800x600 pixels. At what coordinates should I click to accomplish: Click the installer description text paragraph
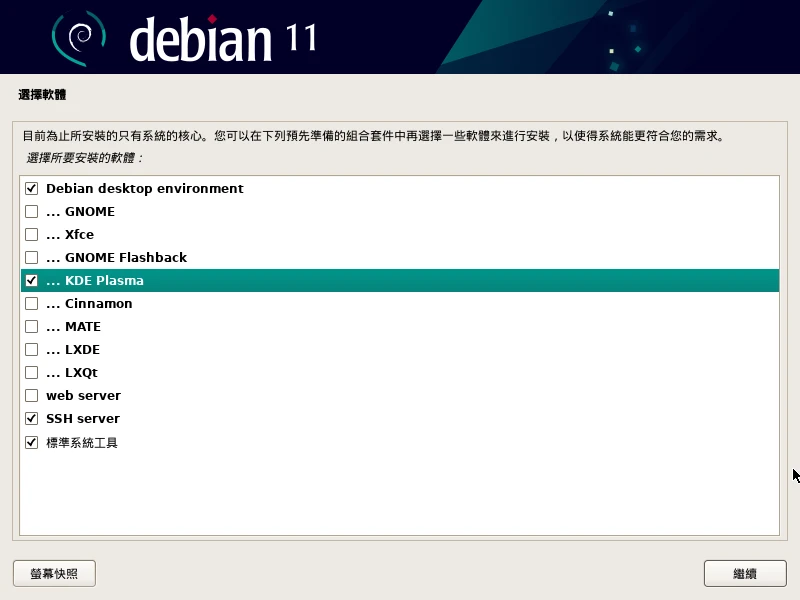[372, 135]
